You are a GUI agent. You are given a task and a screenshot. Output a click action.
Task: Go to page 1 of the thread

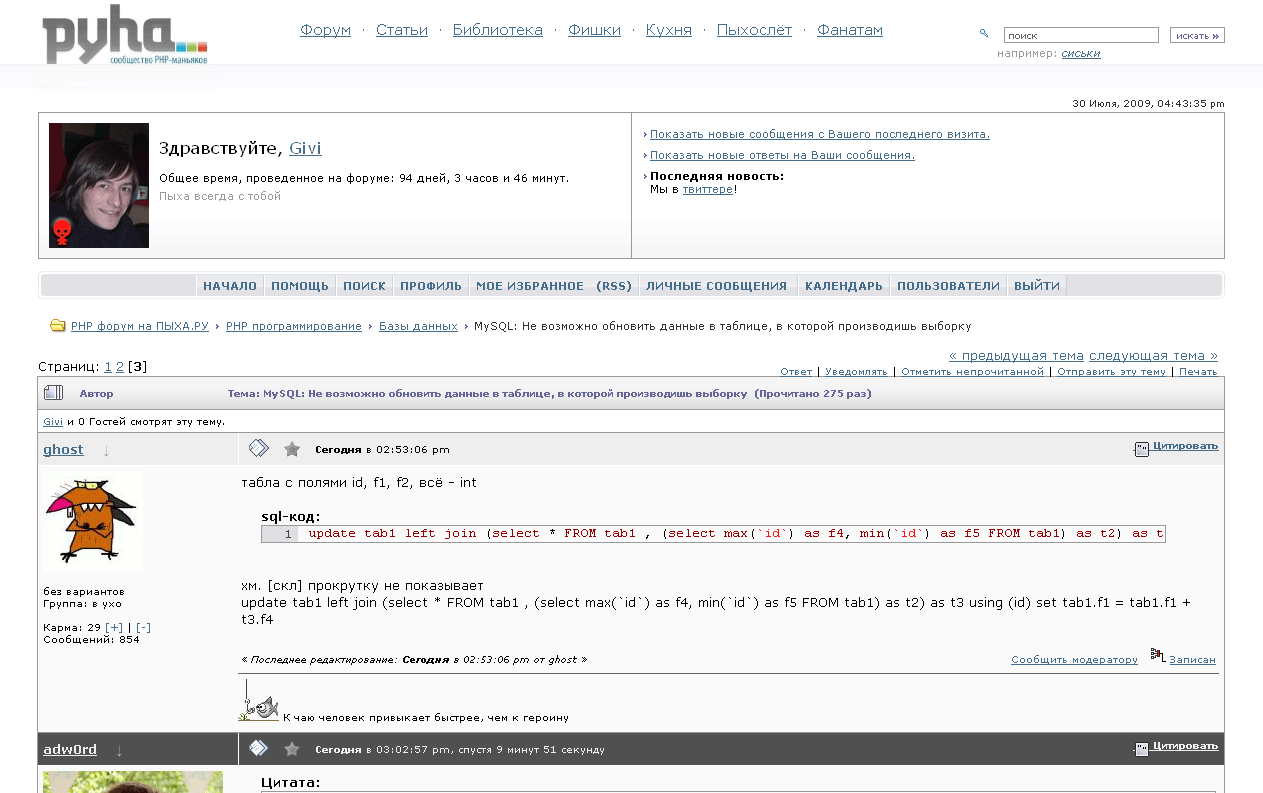tap(108, 367)
